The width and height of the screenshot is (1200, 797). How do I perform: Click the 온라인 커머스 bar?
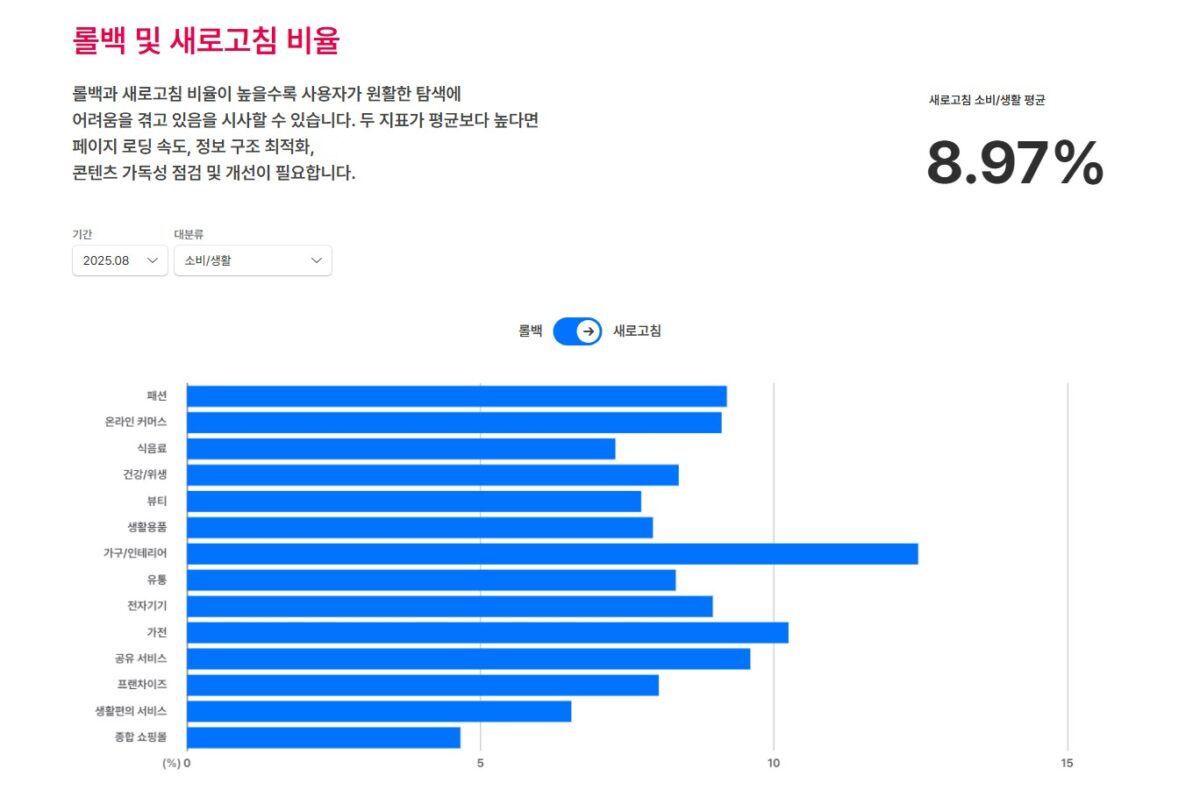click(x=453, y=422)
